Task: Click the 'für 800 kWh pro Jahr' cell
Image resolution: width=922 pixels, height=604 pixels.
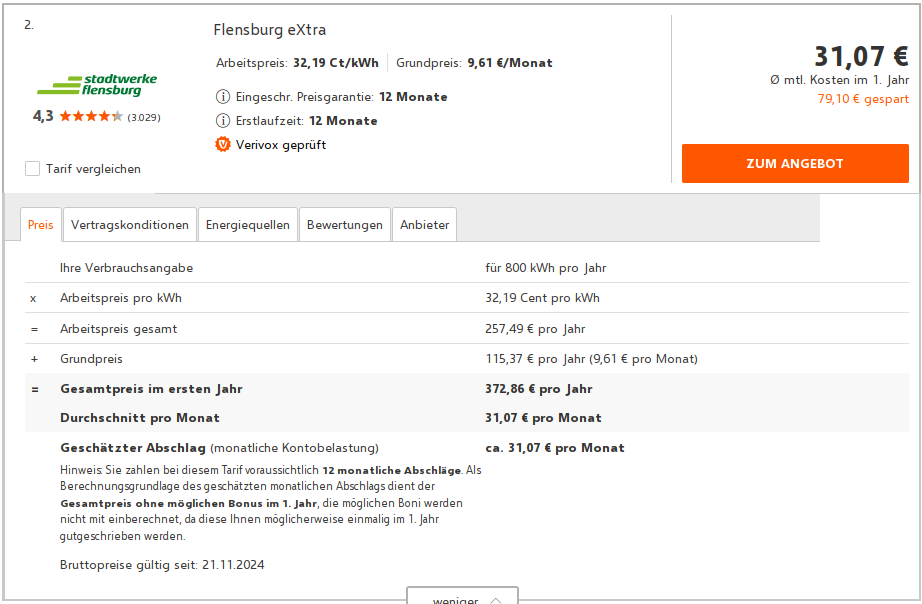Action: pos(546,268)
